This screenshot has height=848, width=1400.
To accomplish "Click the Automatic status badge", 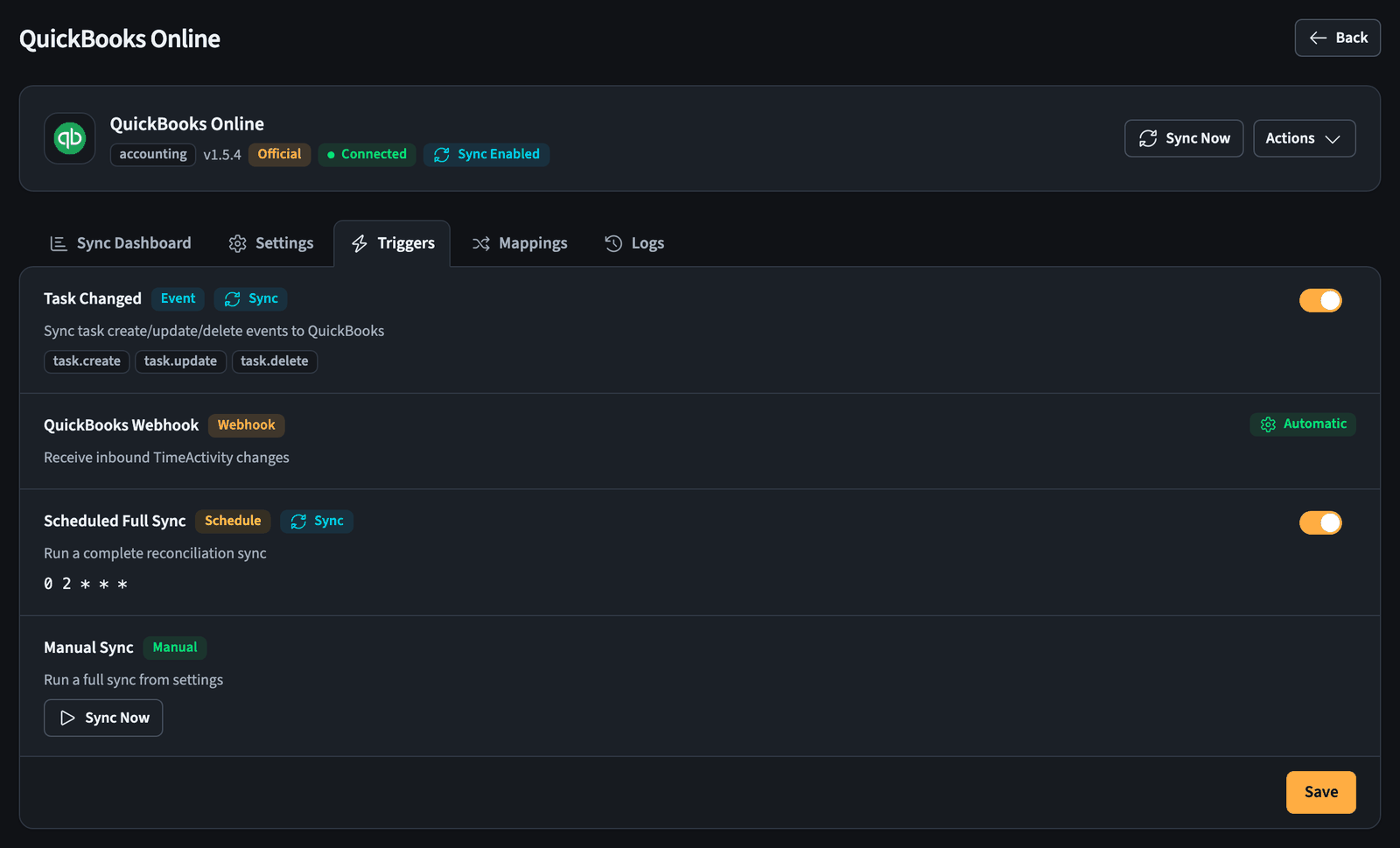I will click(1303, 424).
